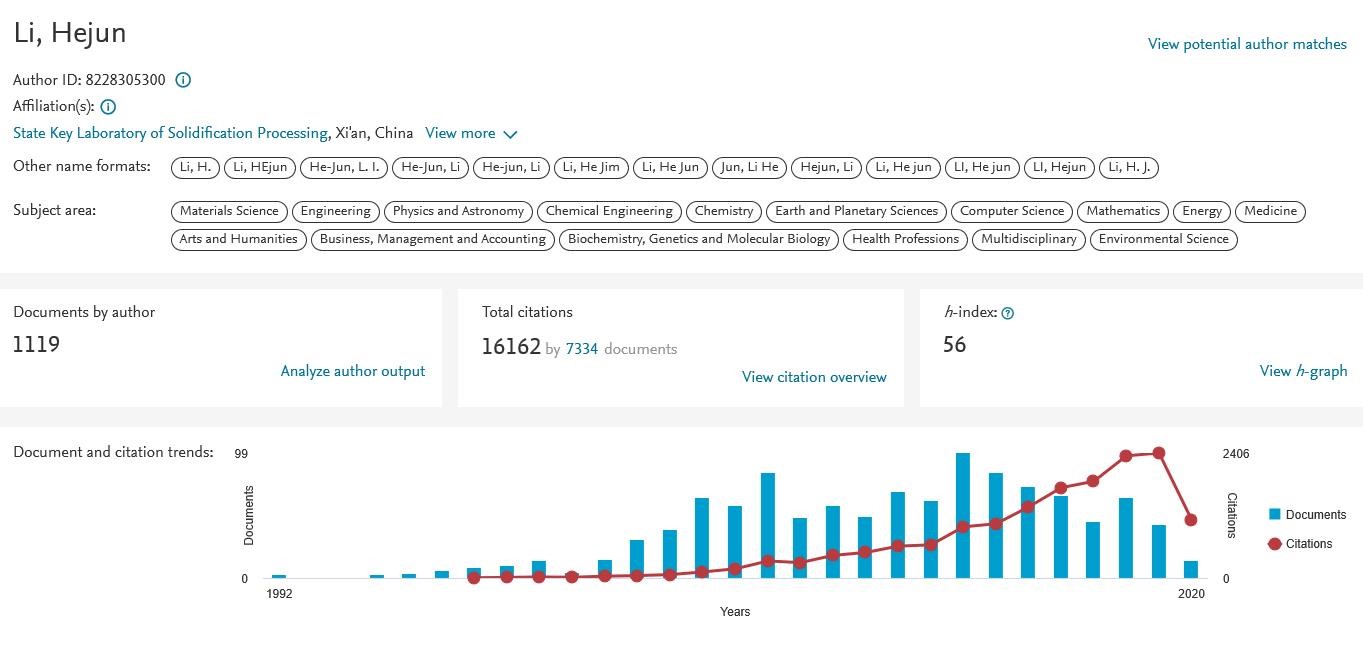This screenshot has width=1363, height=650.
Task: Select the Li, H. name format tag
Action: (x=195, y=167)
